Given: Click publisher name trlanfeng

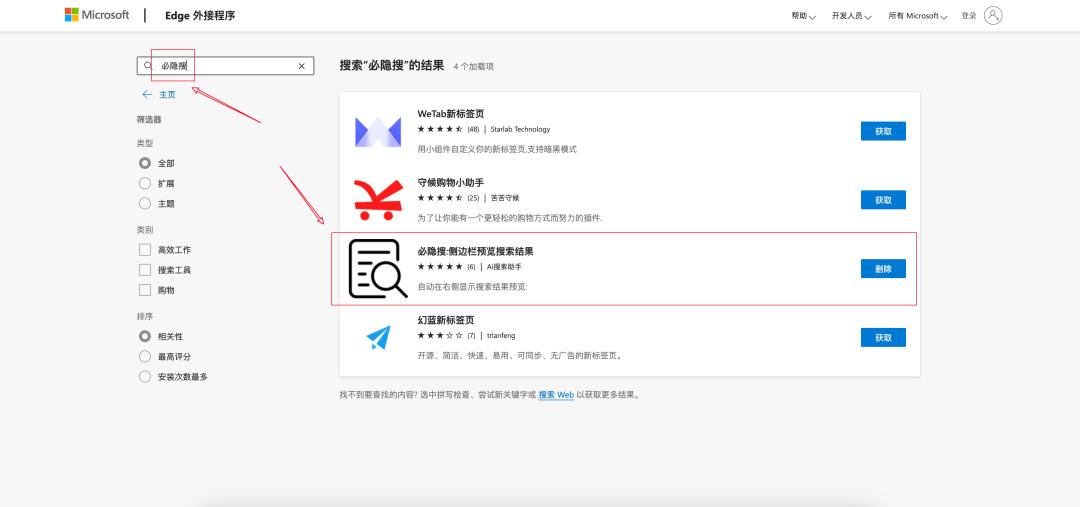Looking at the screenshot, I should pyautogui.click(x=501, y=335).
